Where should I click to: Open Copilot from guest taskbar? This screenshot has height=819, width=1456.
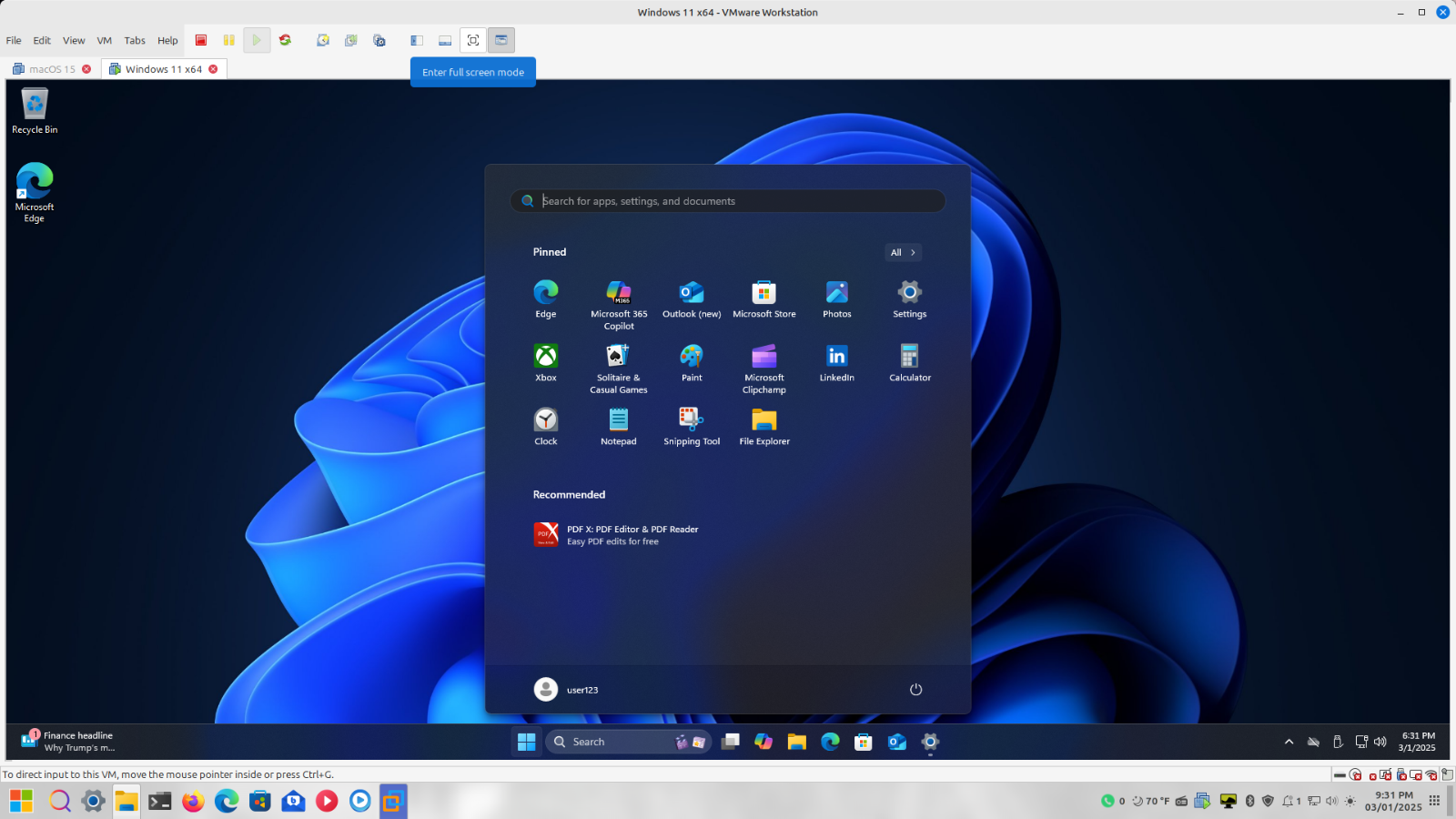click(x=763, y=742)
